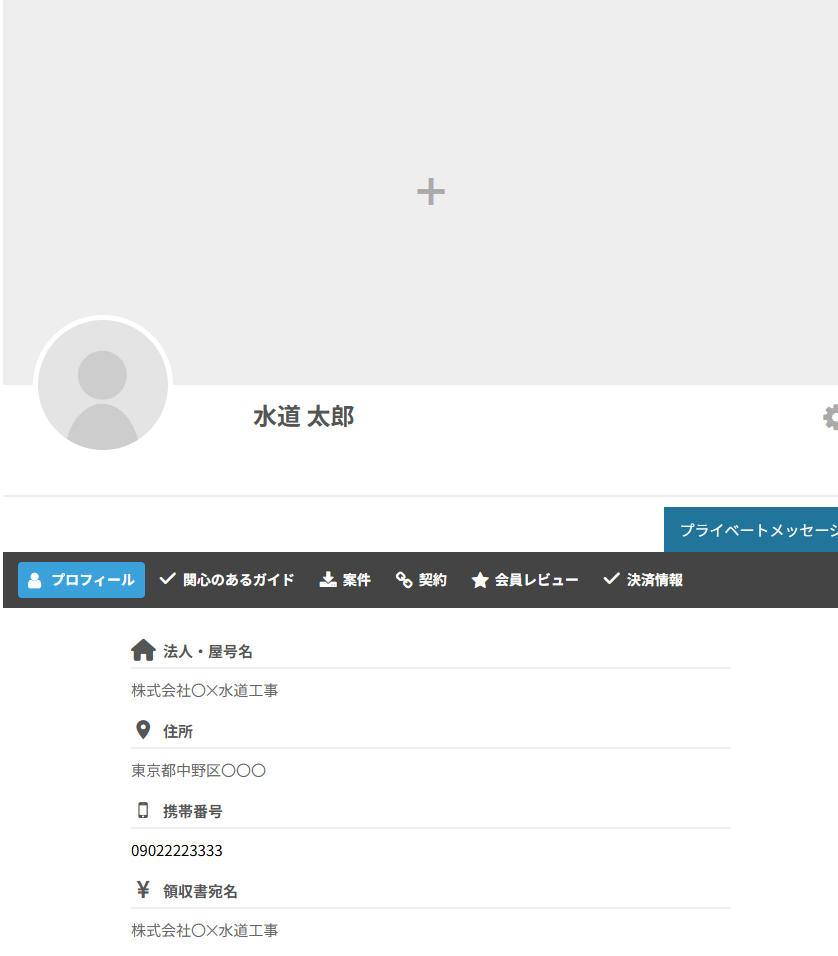
Task: Click the phone number 09022223333
Action: (177, 851)
